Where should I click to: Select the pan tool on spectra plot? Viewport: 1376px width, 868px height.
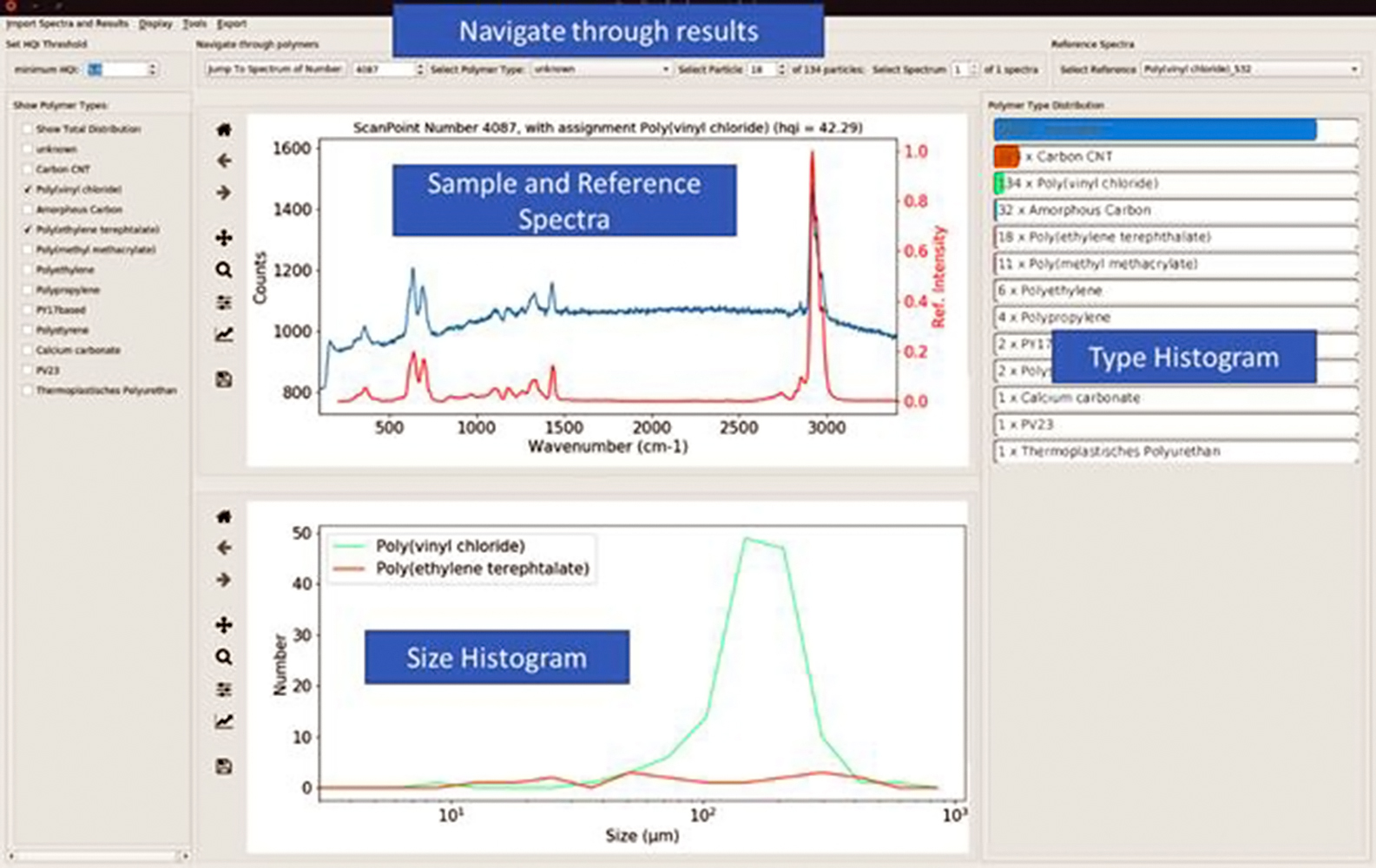tap(224, 237)
